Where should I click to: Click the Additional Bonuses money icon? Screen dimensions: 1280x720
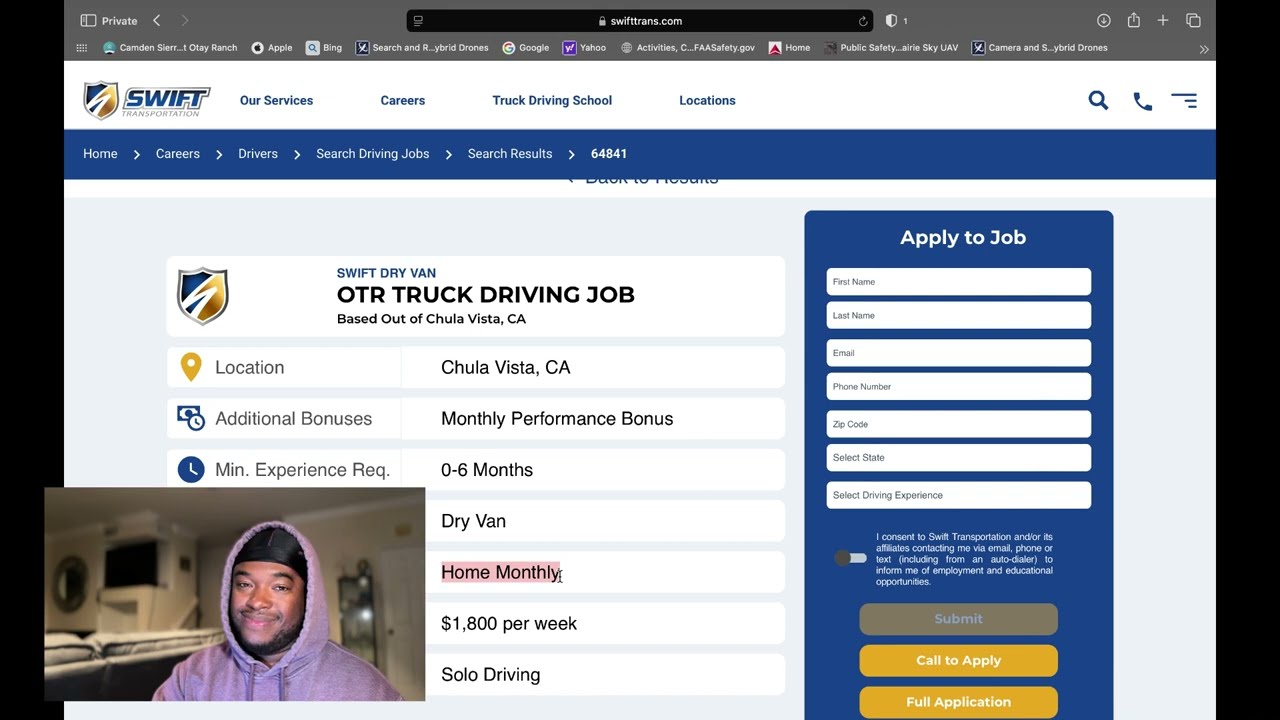click(x=191, y=418)
